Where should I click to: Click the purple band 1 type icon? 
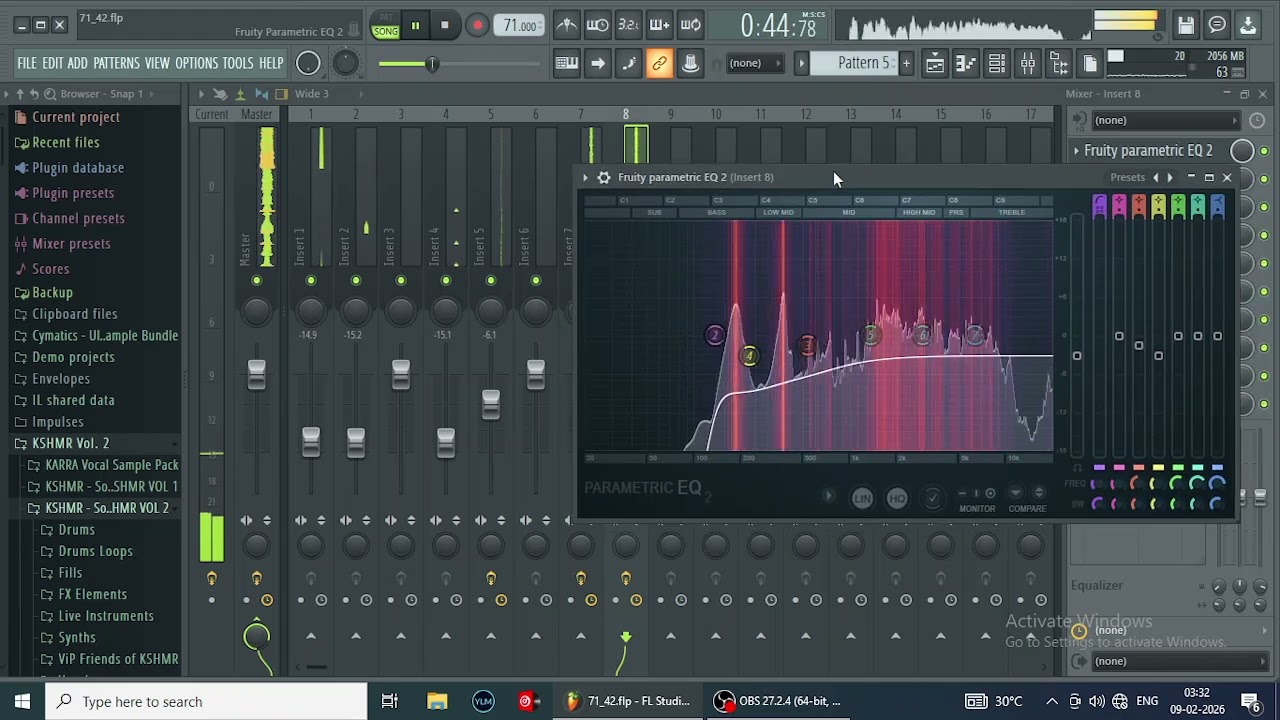pyautogui.click(x=1100, y=205)
